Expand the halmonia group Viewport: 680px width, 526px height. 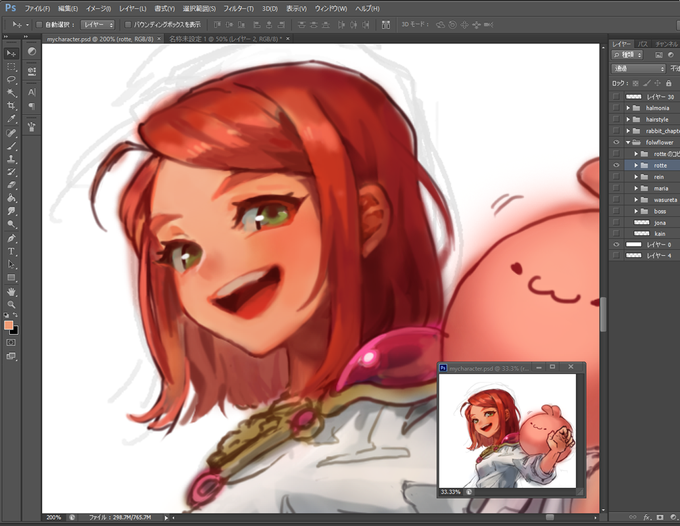coord(628,108)
